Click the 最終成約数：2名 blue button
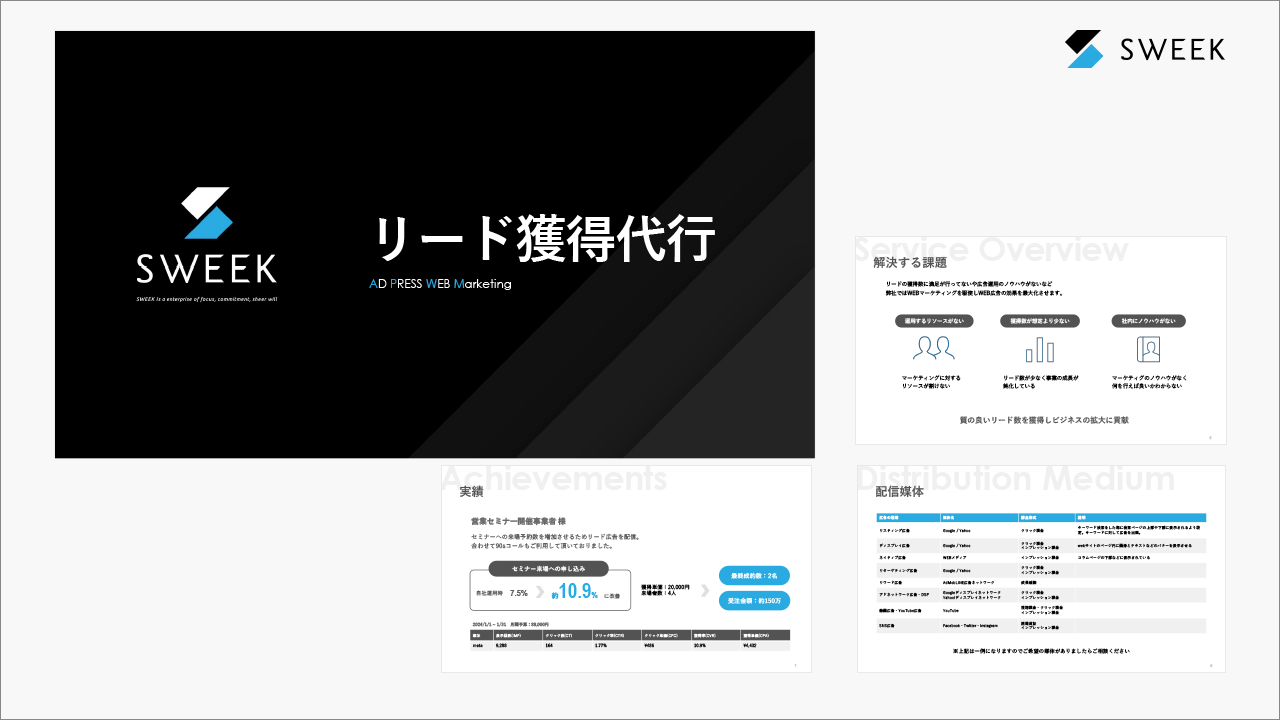This screenshot has height=720, width=1280. tap(755, 575)
